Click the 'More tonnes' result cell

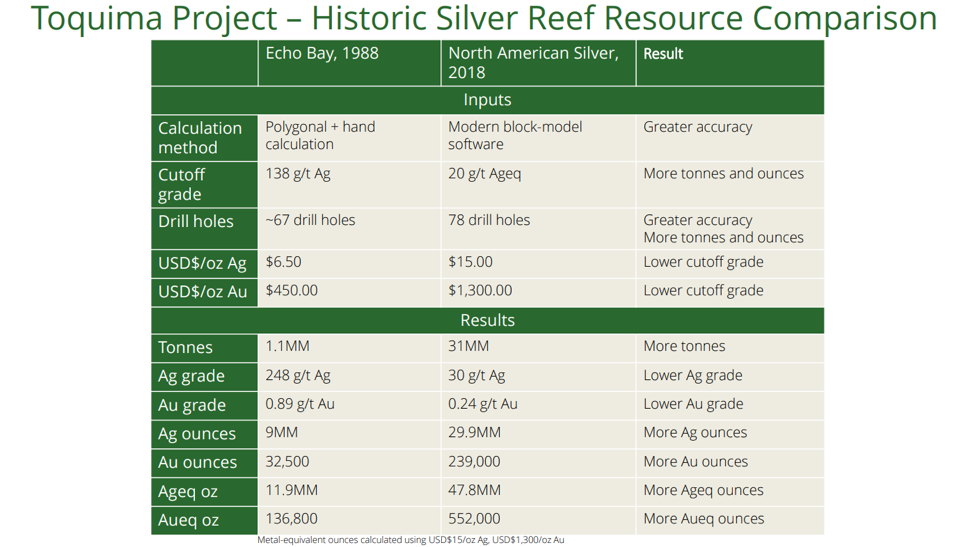(730, 348)
